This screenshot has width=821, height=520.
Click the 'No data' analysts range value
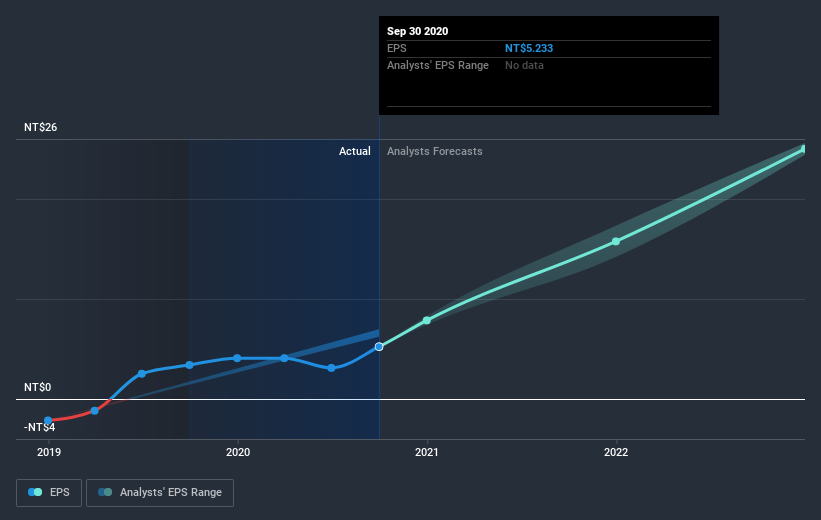click(x=524, y=65)
